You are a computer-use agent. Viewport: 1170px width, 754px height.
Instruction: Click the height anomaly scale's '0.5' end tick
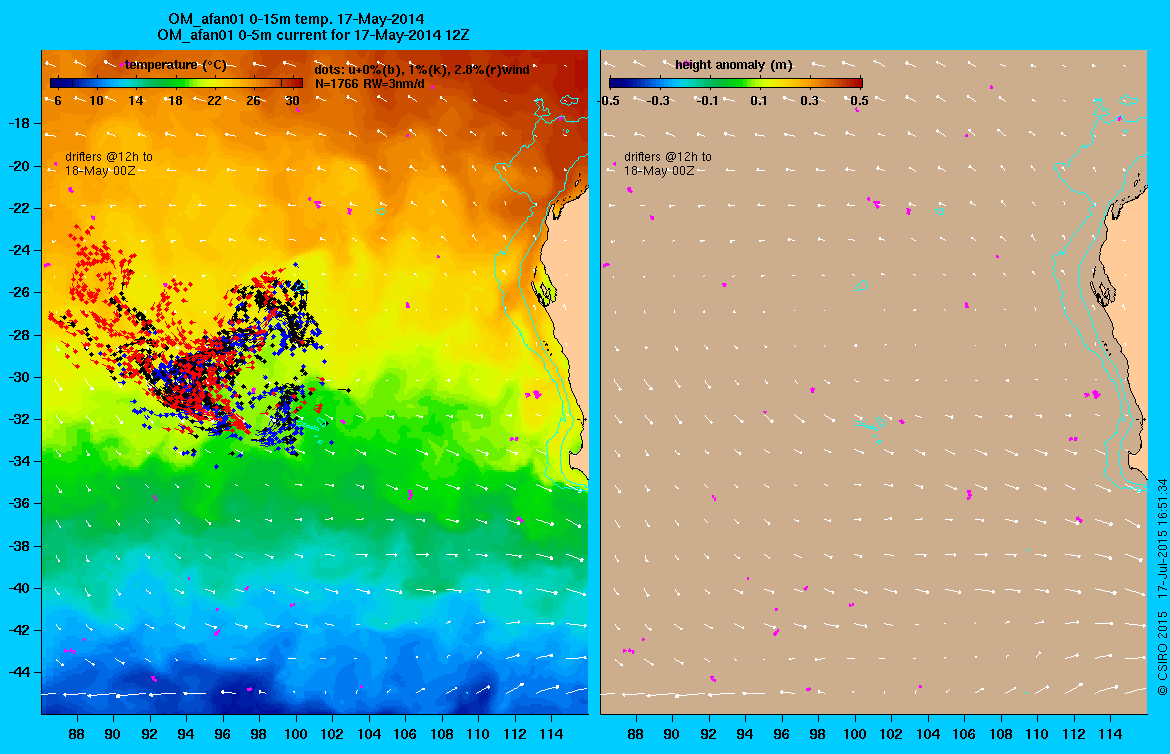[860, 101]
